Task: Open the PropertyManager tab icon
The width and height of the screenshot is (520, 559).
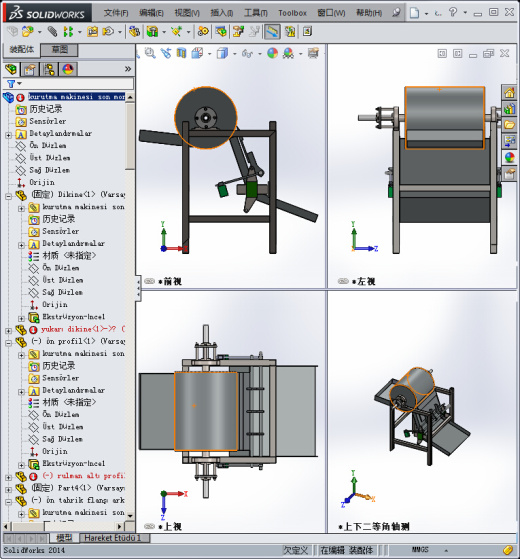Action: [x=30, y=69]
